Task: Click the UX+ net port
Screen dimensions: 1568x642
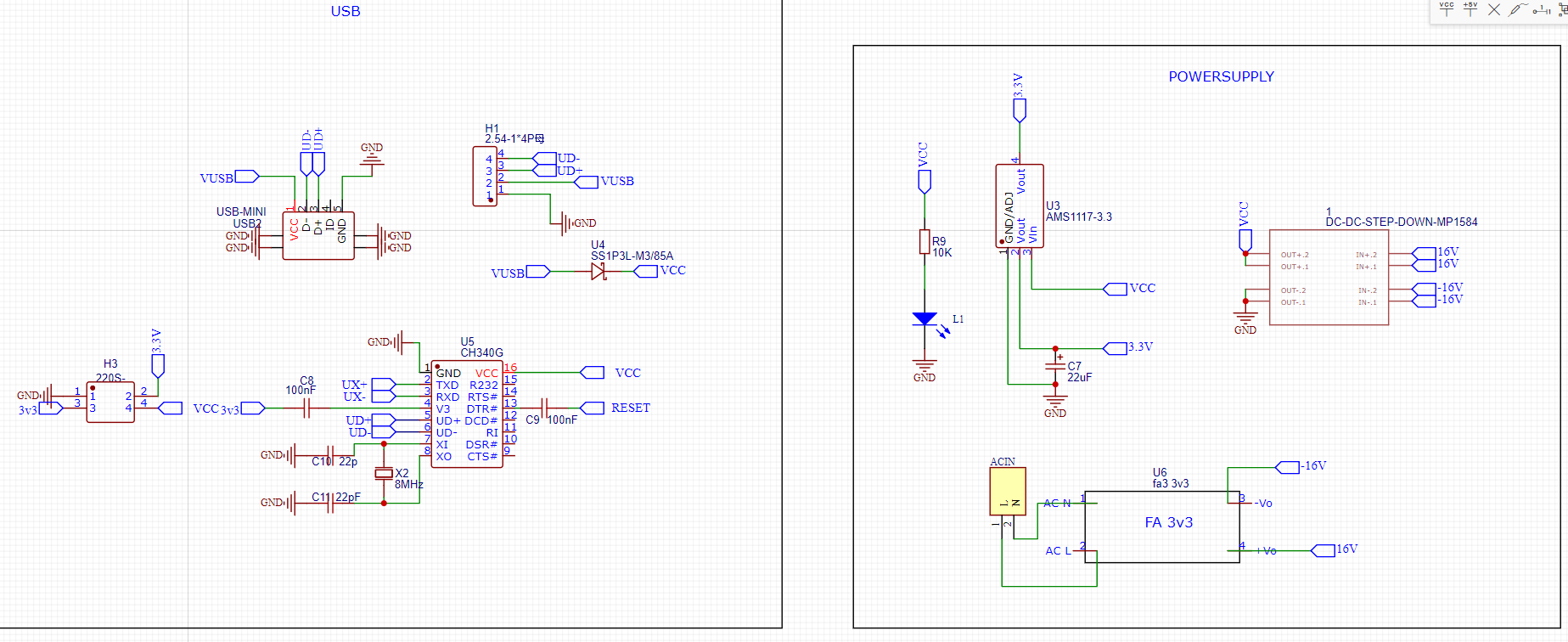Action: pos(368,385)
